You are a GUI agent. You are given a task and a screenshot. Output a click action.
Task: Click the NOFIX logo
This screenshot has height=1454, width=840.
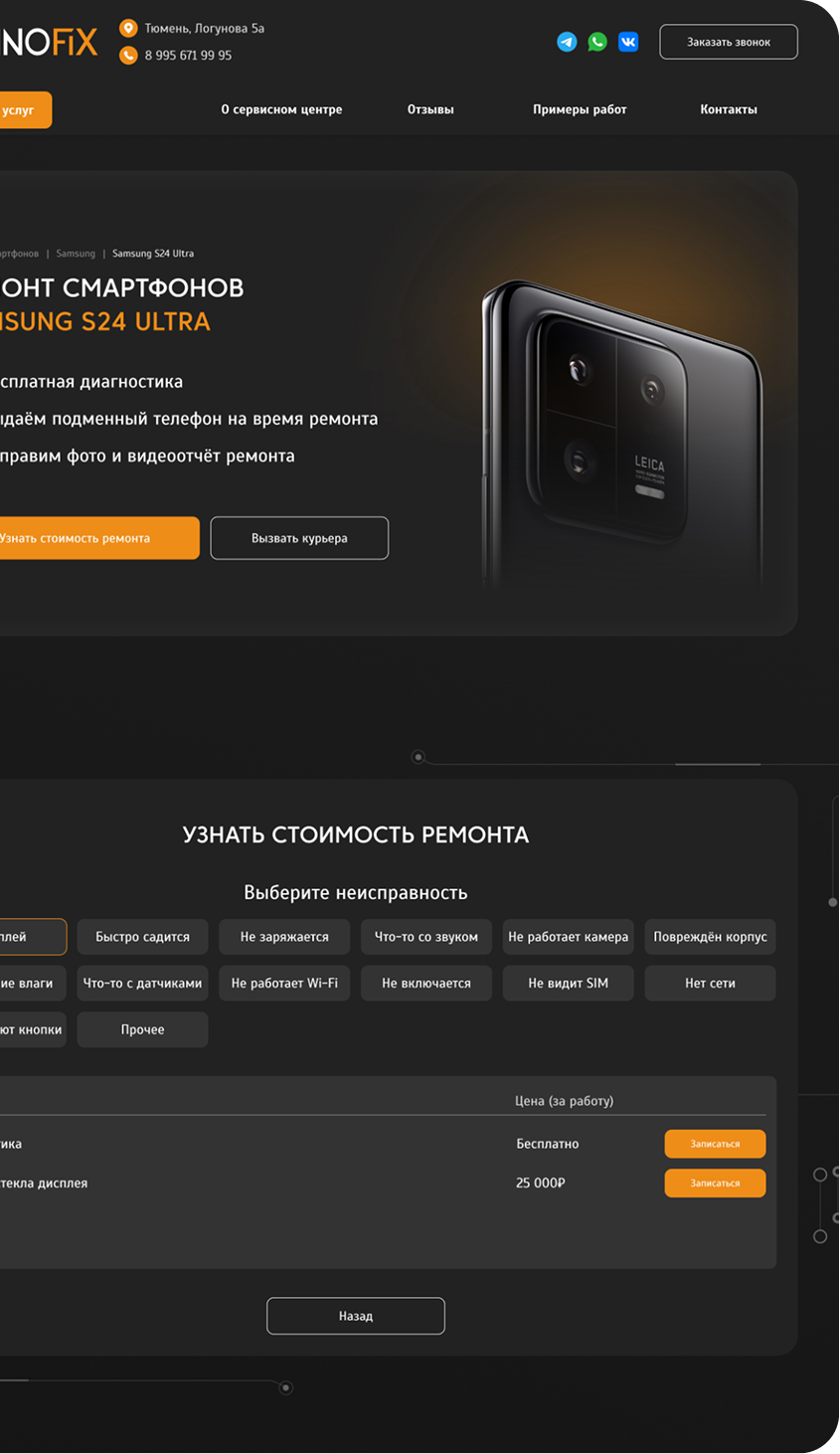pyautogui.click(x=49, y=42)
